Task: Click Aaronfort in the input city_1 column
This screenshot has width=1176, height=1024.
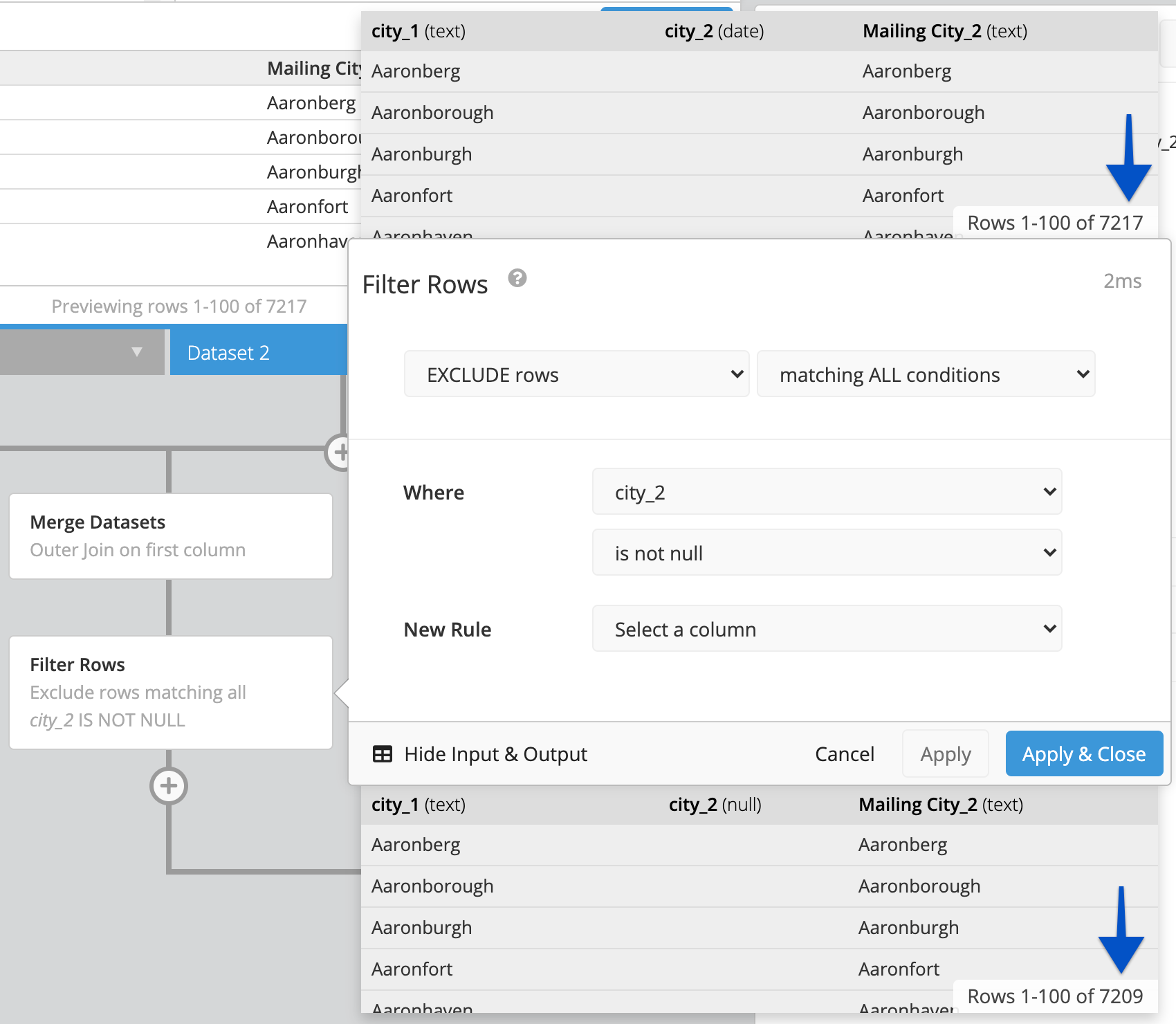Action: 412,196
